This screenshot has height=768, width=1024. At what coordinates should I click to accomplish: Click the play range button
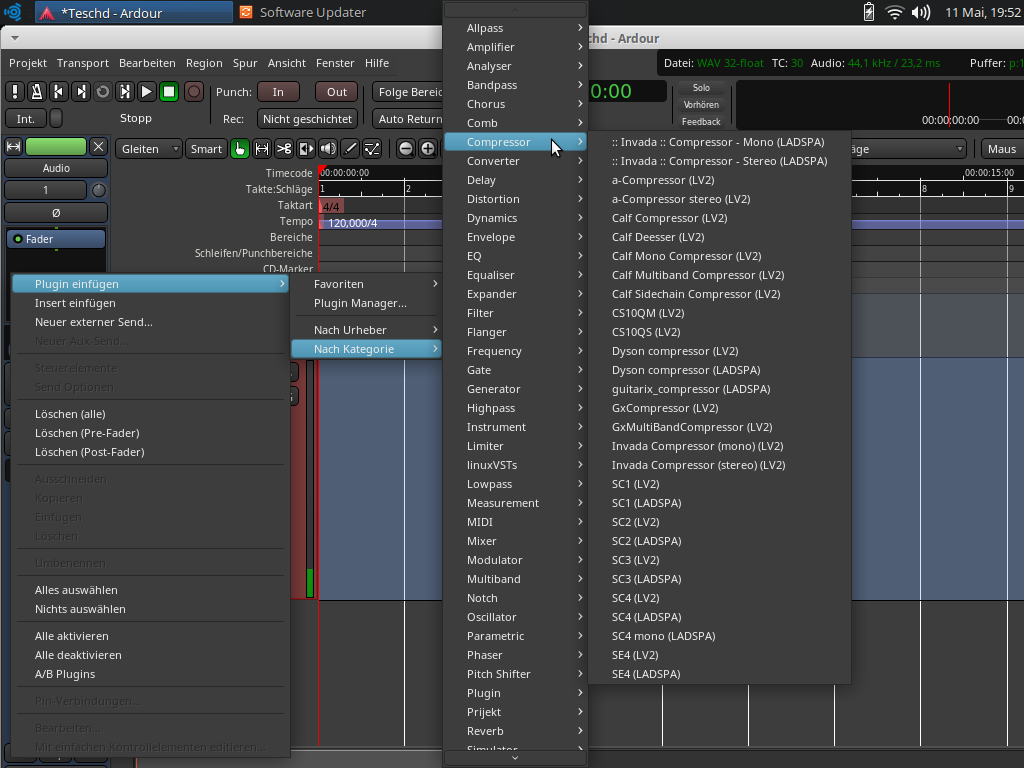click(x=125, y=92)
